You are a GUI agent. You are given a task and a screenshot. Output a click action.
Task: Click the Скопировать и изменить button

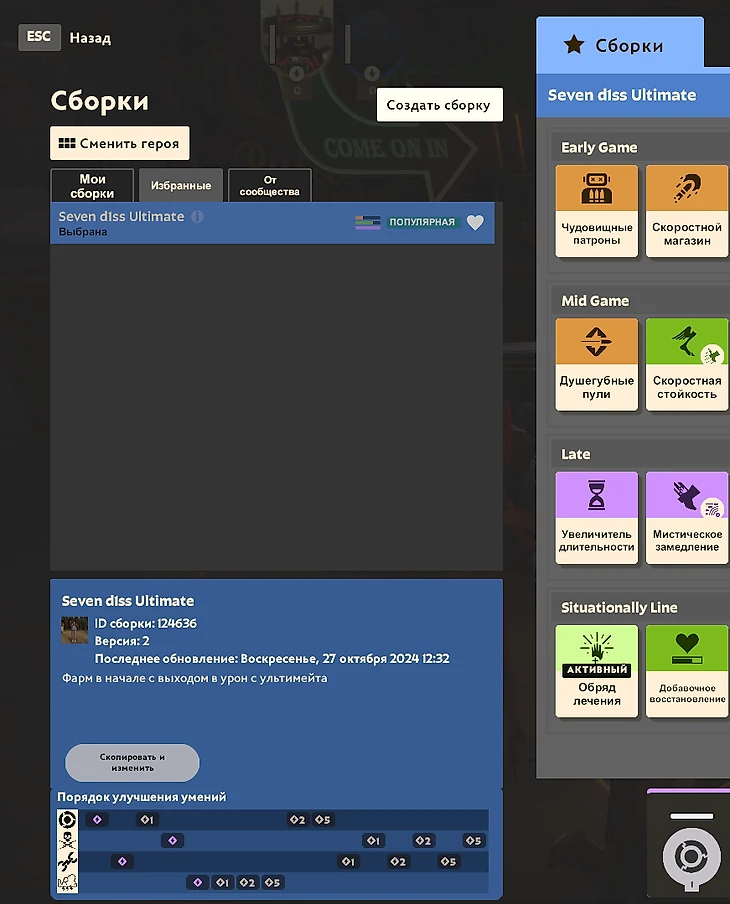[132, 762]
